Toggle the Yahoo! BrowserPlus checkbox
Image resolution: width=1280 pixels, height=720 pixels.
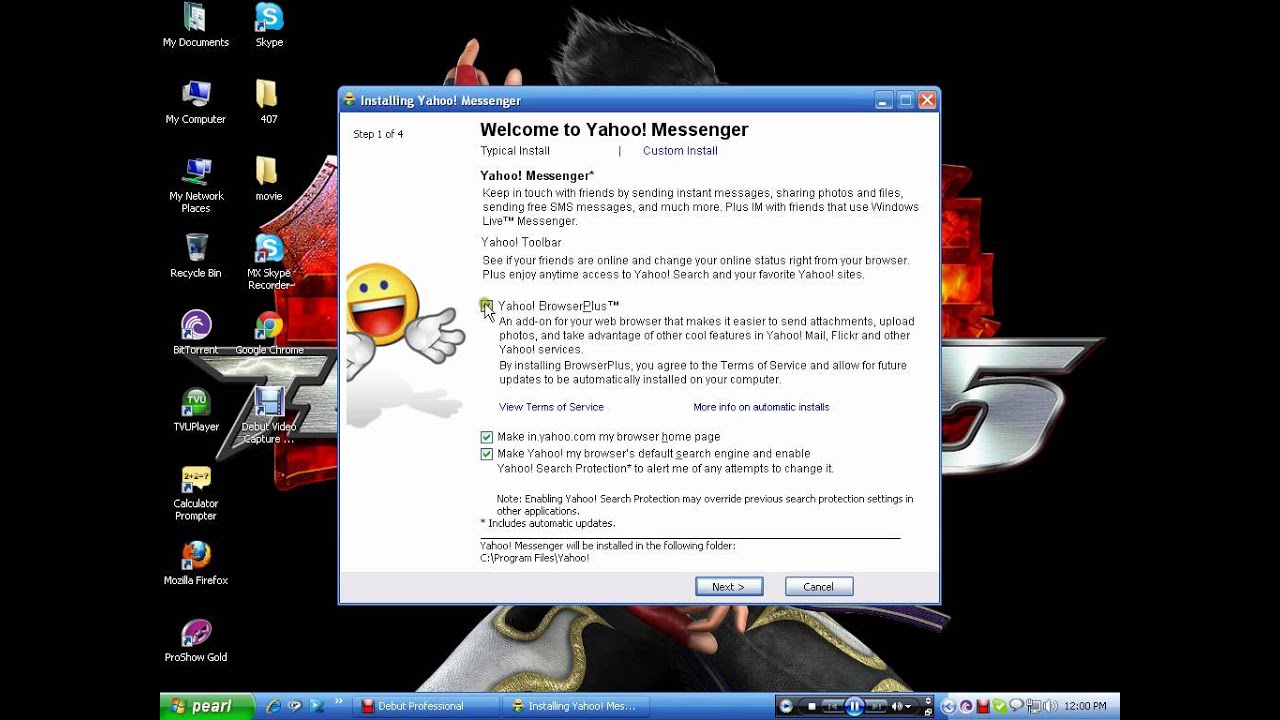pos(486,305)
